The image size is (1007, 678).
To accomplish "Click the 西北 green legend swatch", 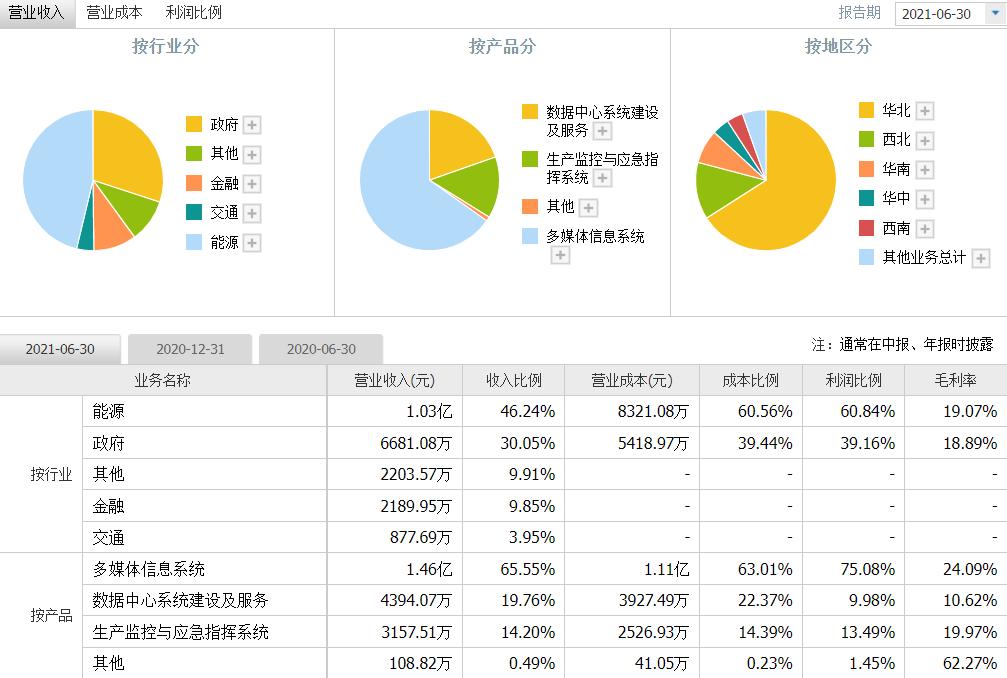I will point(866,139).
